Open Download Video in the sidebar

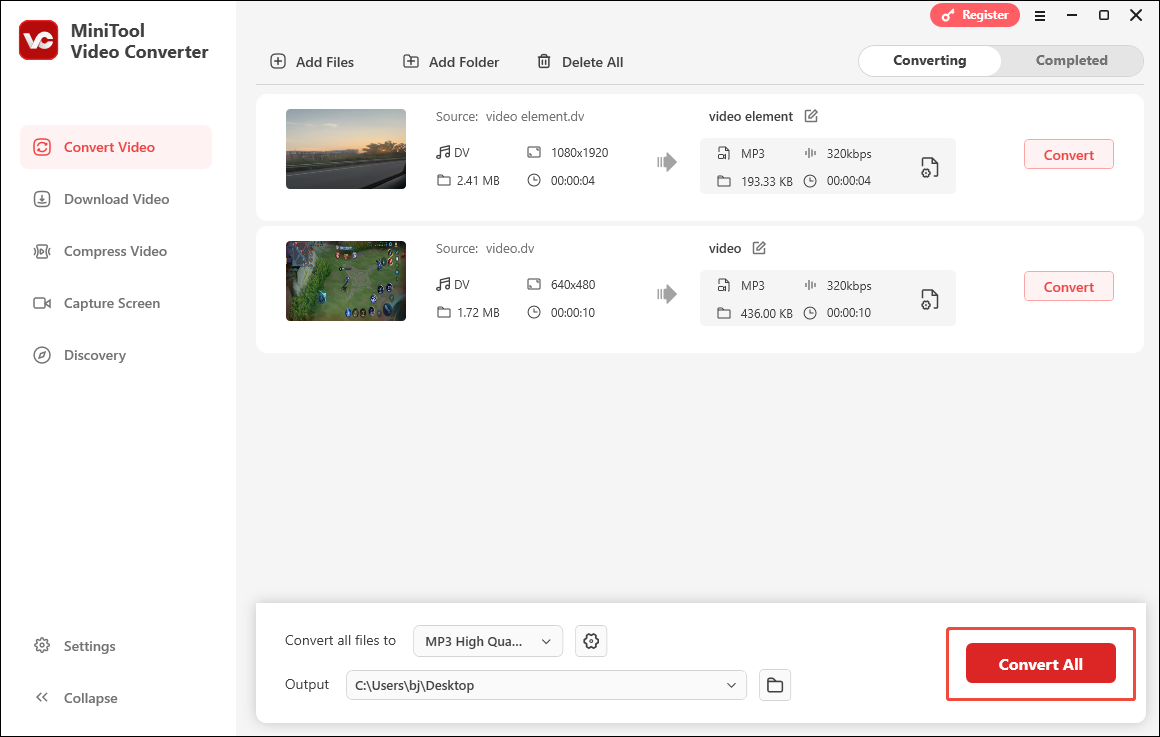[x=116, y=199]
